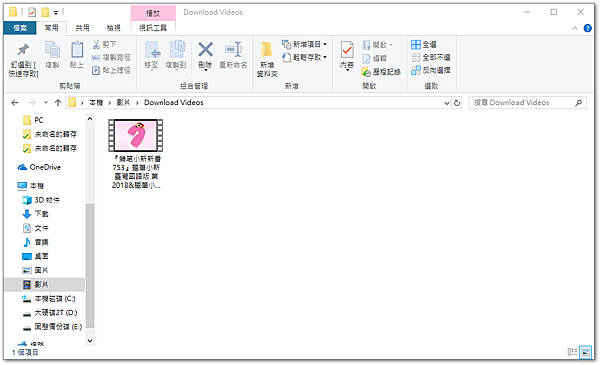This screenshot has width=600, height=365.
Task: Go back with the left arrow
Action: click(15, 103)
